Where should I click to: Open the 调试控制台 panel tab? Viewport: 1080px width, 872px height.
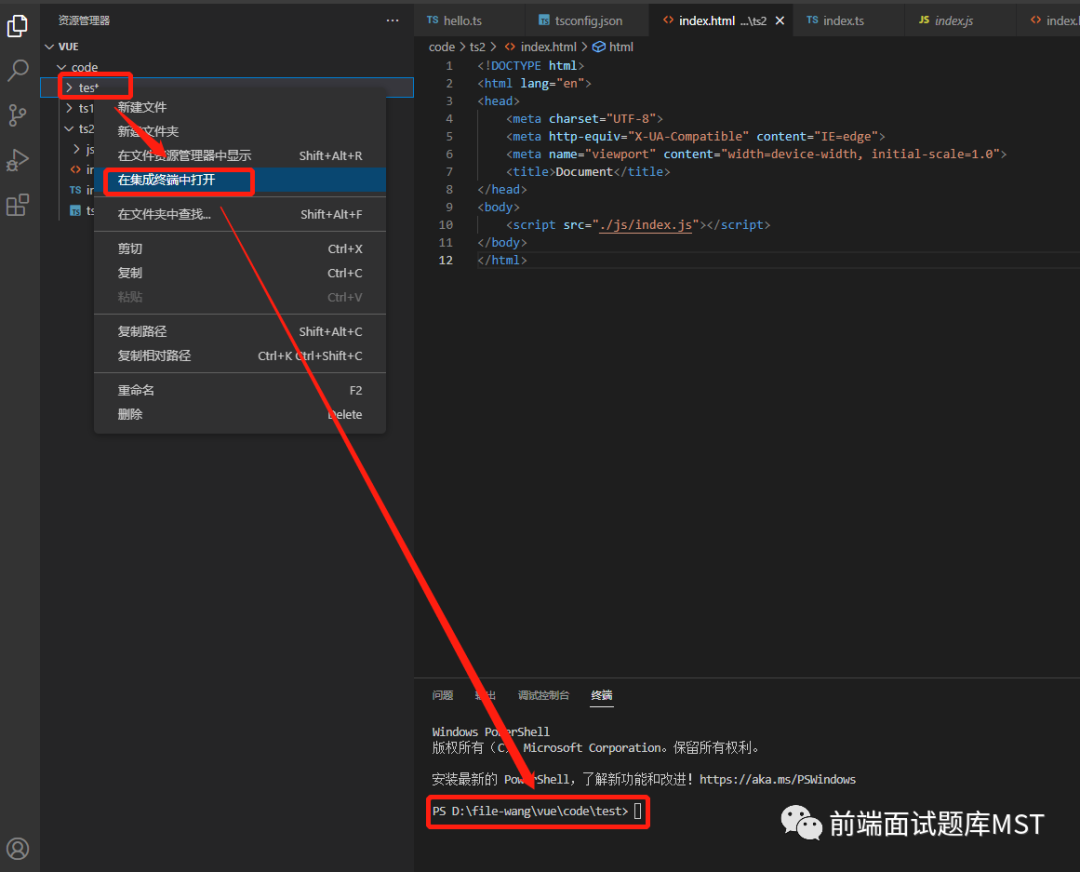tap(543, 695)
